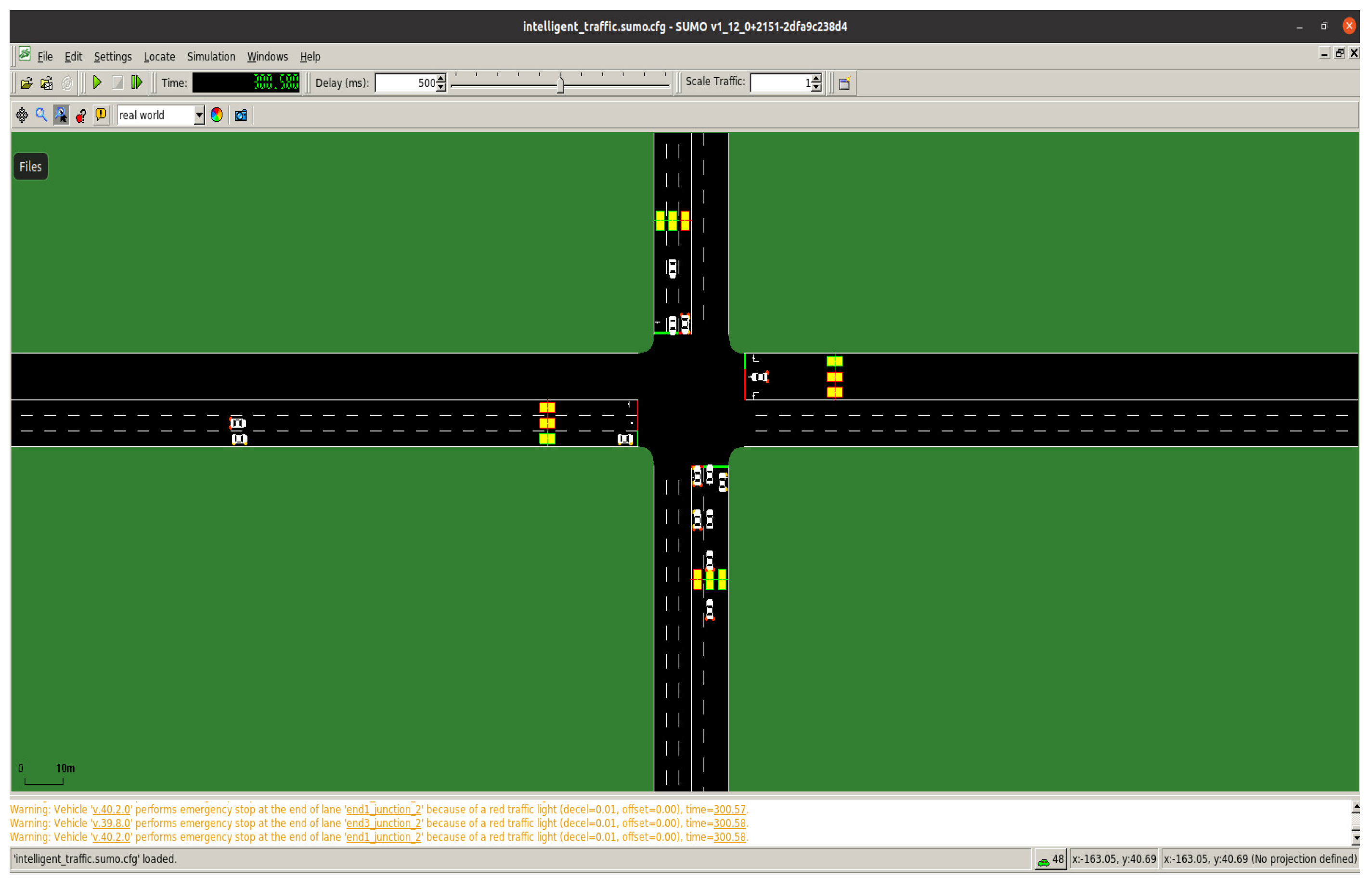This screenshot has height=886, width=1372.
Task: Click the new view window icon
Action: point(844,83)
